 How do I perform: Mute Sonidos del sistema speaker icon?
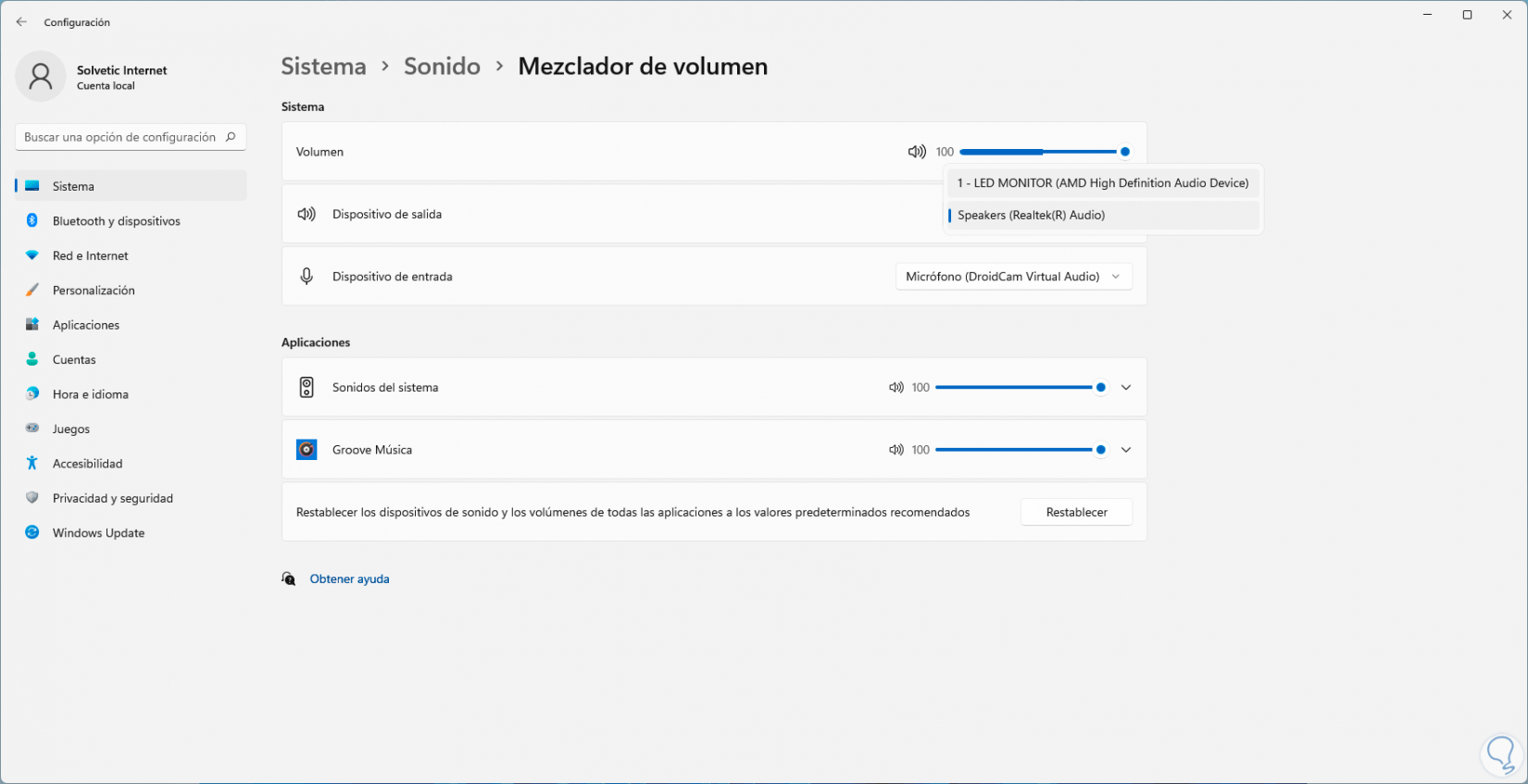click(x=896, y=388)
